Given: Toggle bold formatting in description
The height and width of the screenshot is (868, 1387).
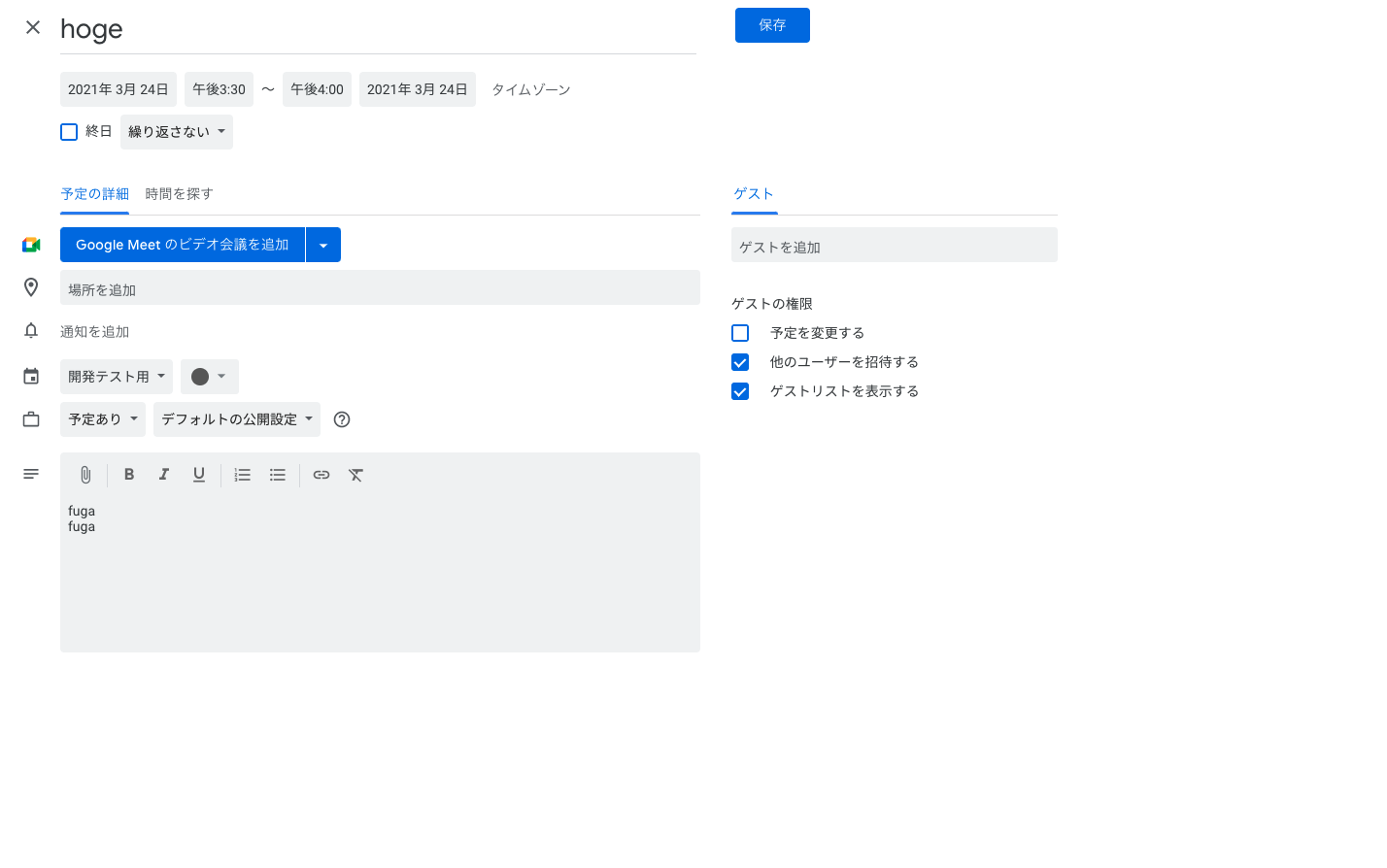Looking at the screenshot, I should 129,475.
